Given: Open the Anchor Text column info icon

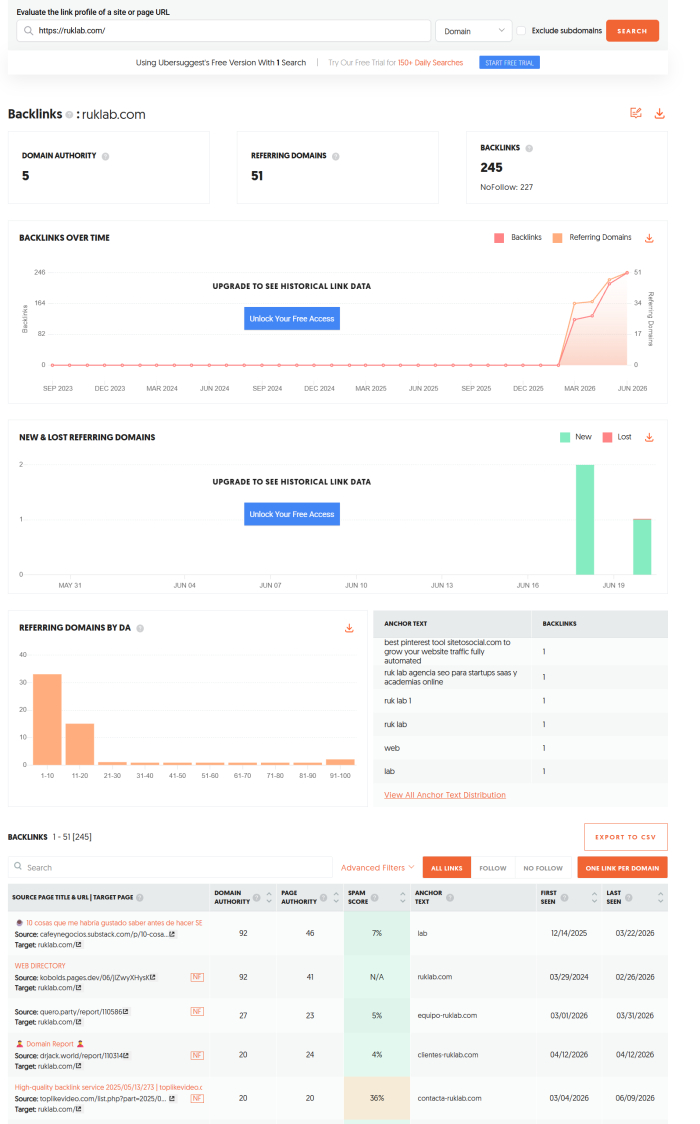Looking at the screenshot, I should coord(450,897).
